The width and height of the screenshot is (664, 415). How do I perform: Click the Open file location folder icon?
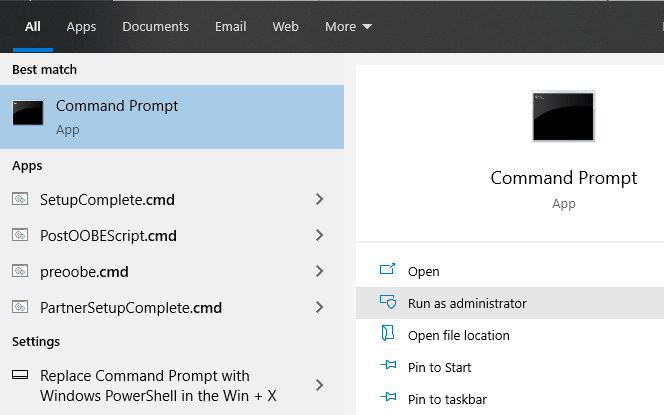(x=388, y=335)
